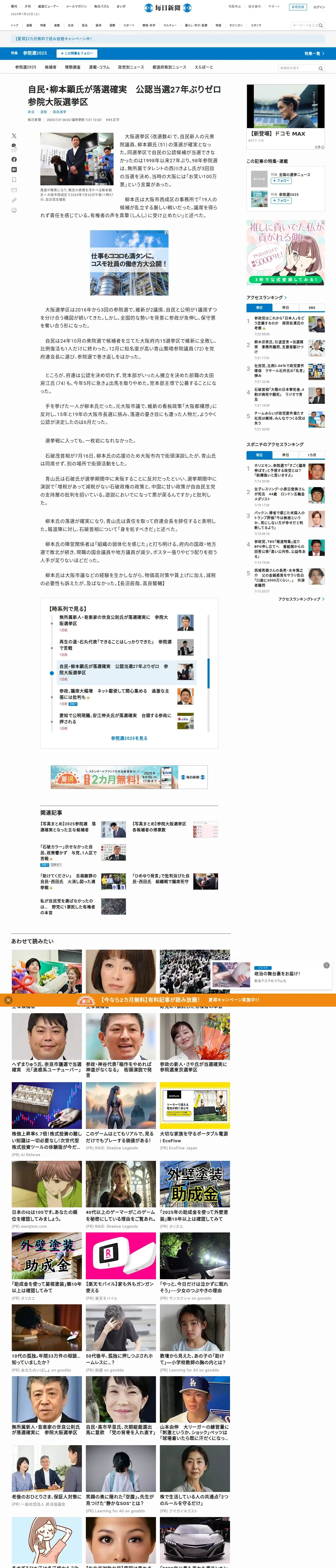Open the 特集一覧 arrow link
The image size is (336, 1568).
[x=315, y=54]
